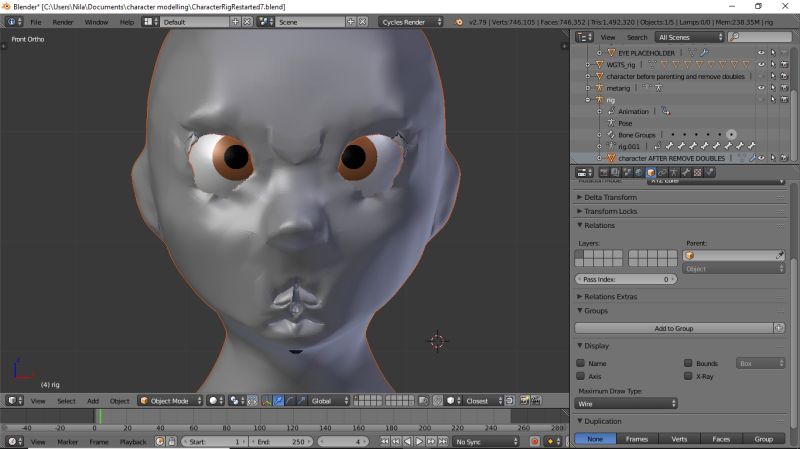Viewport: 800px width, 449px height.
Task: Click the Blender logo in the header
Action: click(459, 22)
